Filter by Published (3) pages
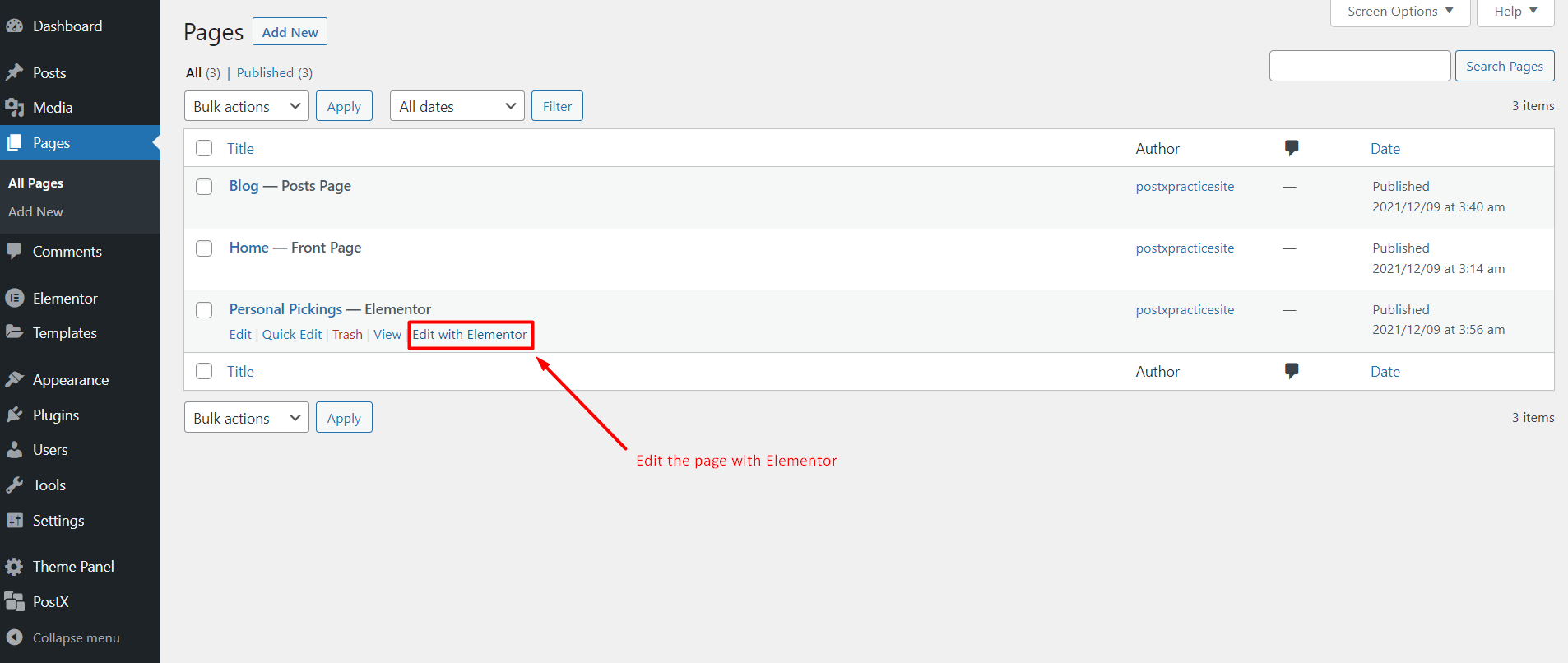The image size is (1568, 663). 275,72
